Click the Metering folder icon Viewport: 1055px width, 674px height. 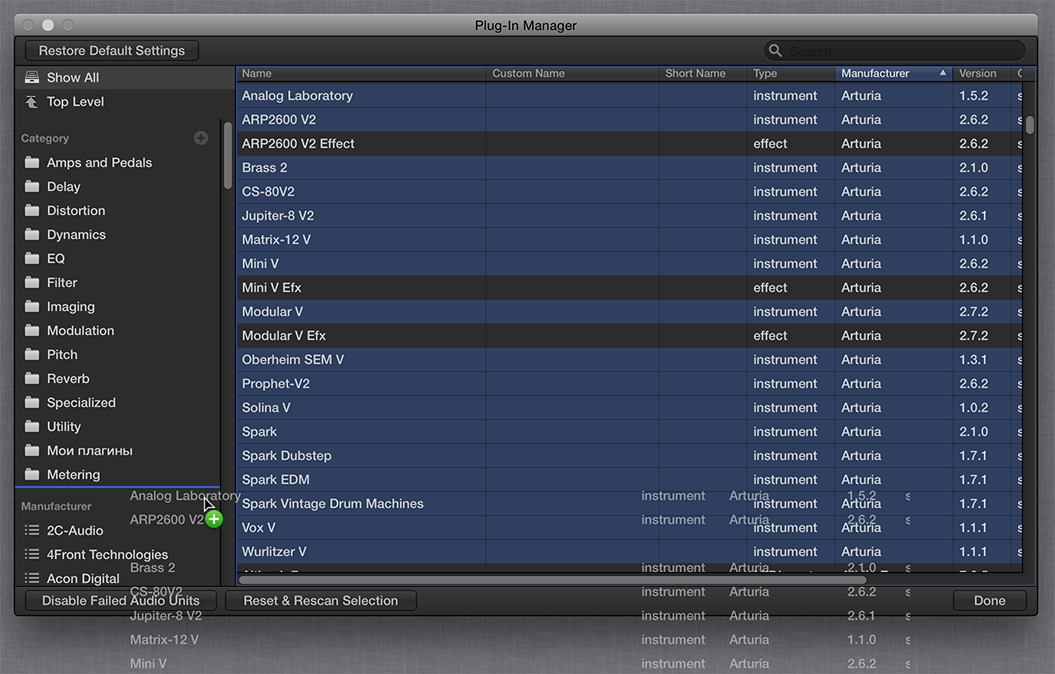click(x=32, y=474)
